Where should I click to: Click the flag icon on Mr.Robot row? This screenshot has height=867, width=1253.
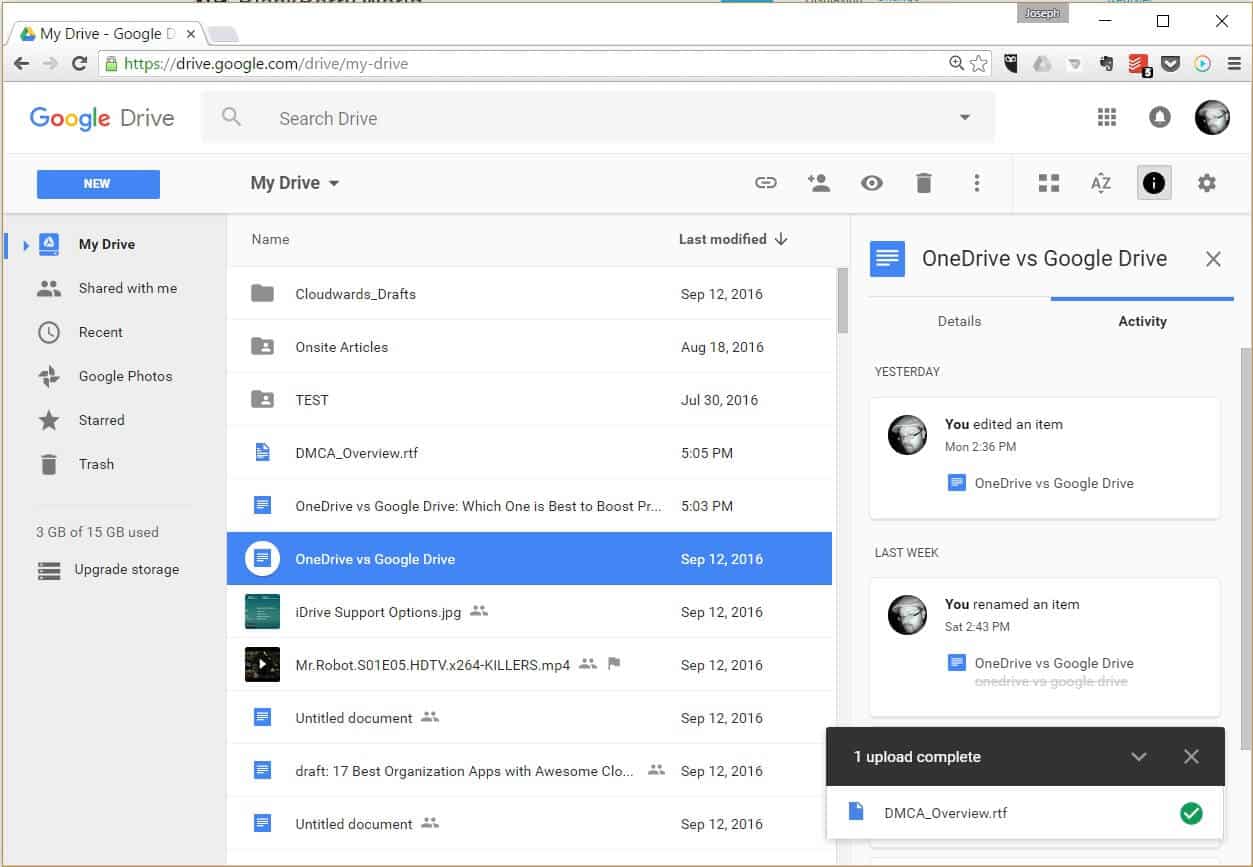pyautogui.click(x=614, y=664)
